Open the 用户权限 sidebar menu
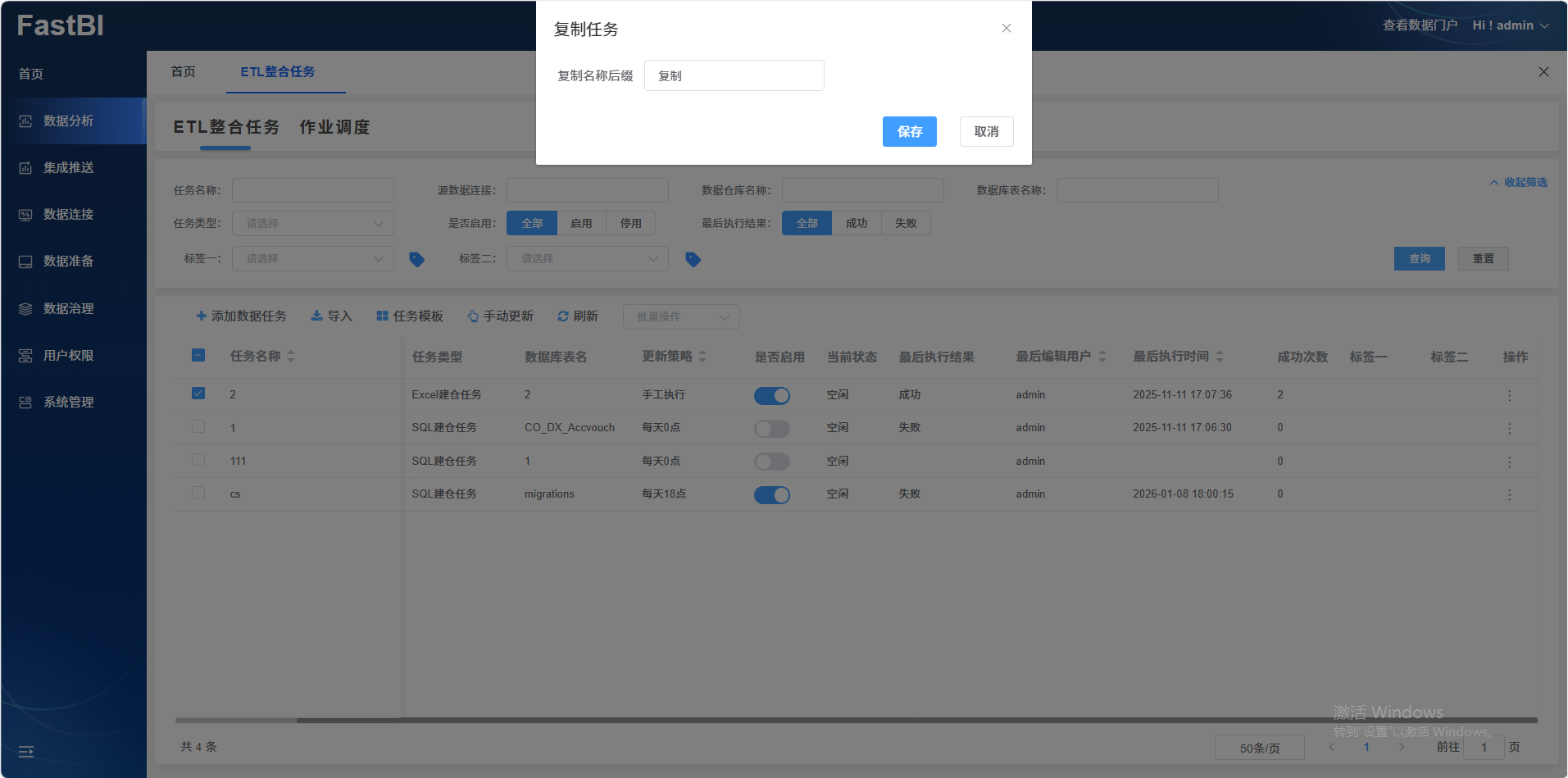The width and height of the screenshot is (1568, 778). [68, 356]
